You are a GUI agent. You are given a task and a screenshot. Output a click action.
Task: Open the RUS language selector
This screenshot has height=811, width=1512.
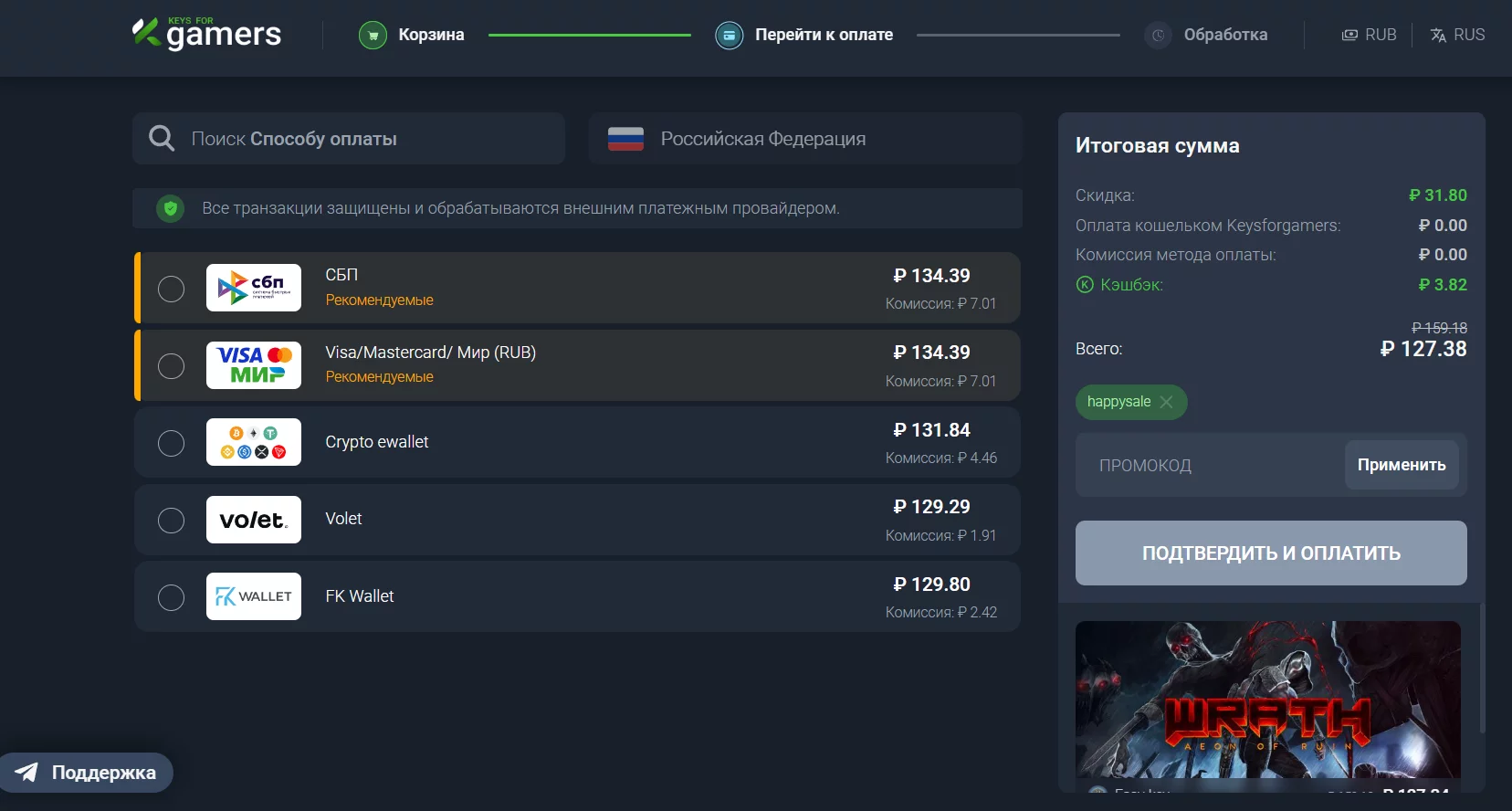click(x=1457, y=35)
